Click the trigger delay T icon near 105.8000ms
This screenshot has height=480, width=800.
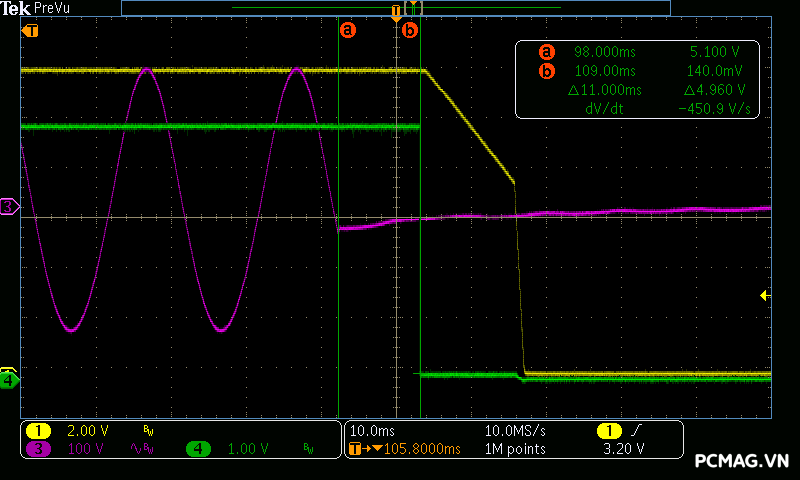pyautogui.click(x=356, y=449)
